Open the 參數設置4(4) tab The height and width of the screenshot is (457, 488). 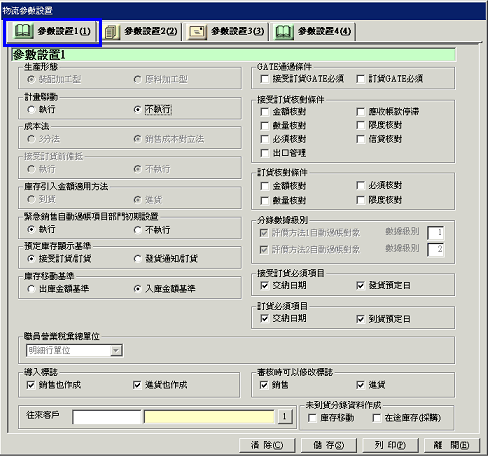[313, 32]
